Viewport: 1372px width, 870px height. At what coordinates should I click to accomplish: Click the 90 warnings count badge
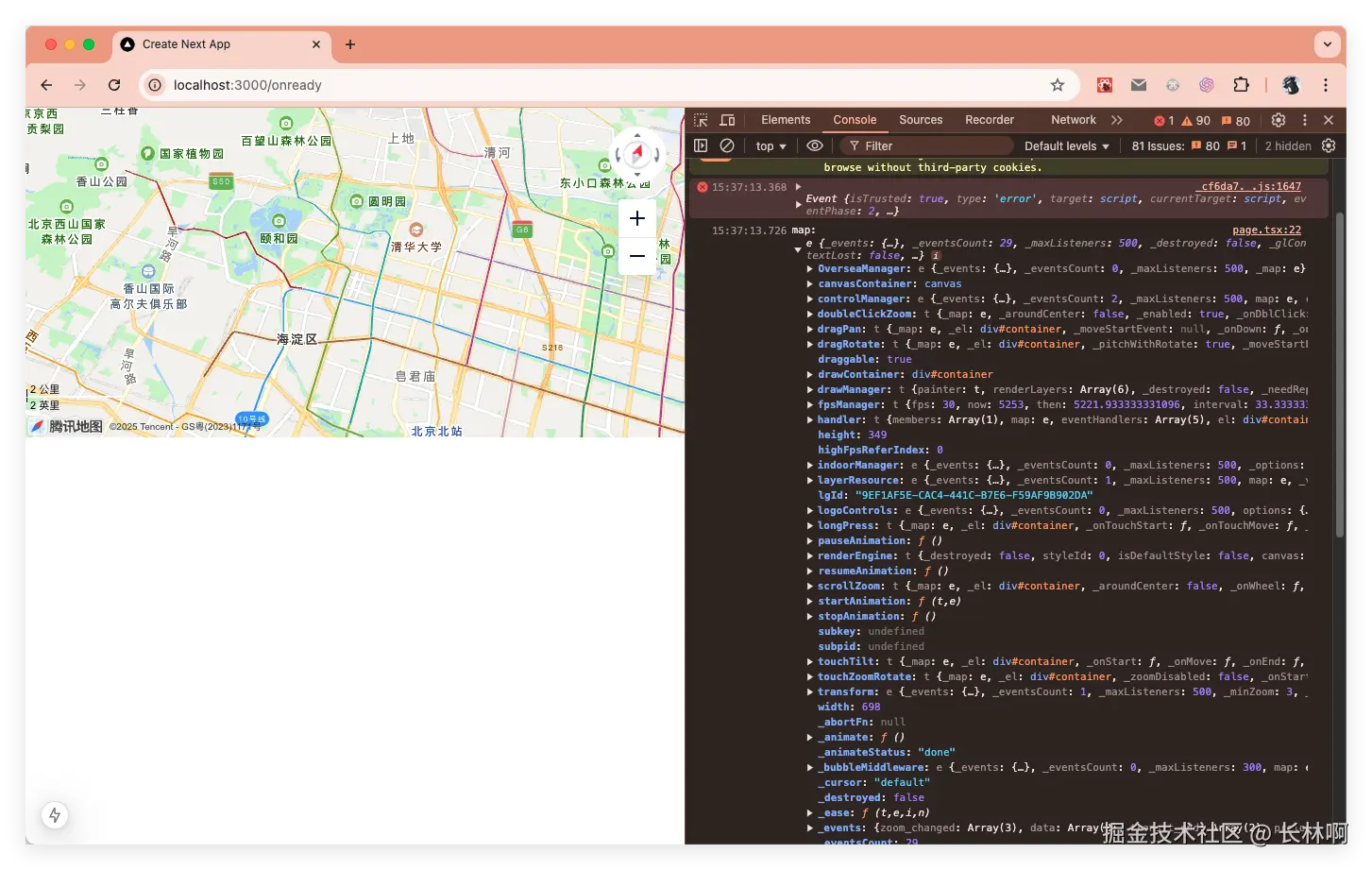(1195, 121)
